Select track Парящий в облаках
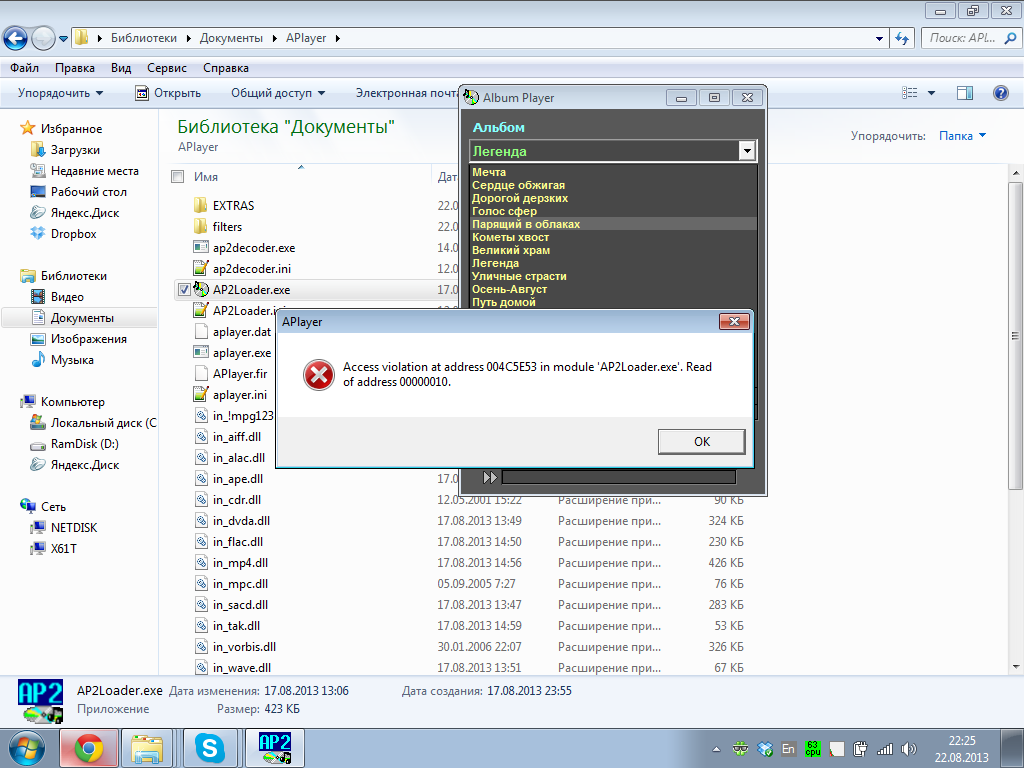Image resolution: width=1024 pixels, height=768 pixels. click(x=526, y=224)
